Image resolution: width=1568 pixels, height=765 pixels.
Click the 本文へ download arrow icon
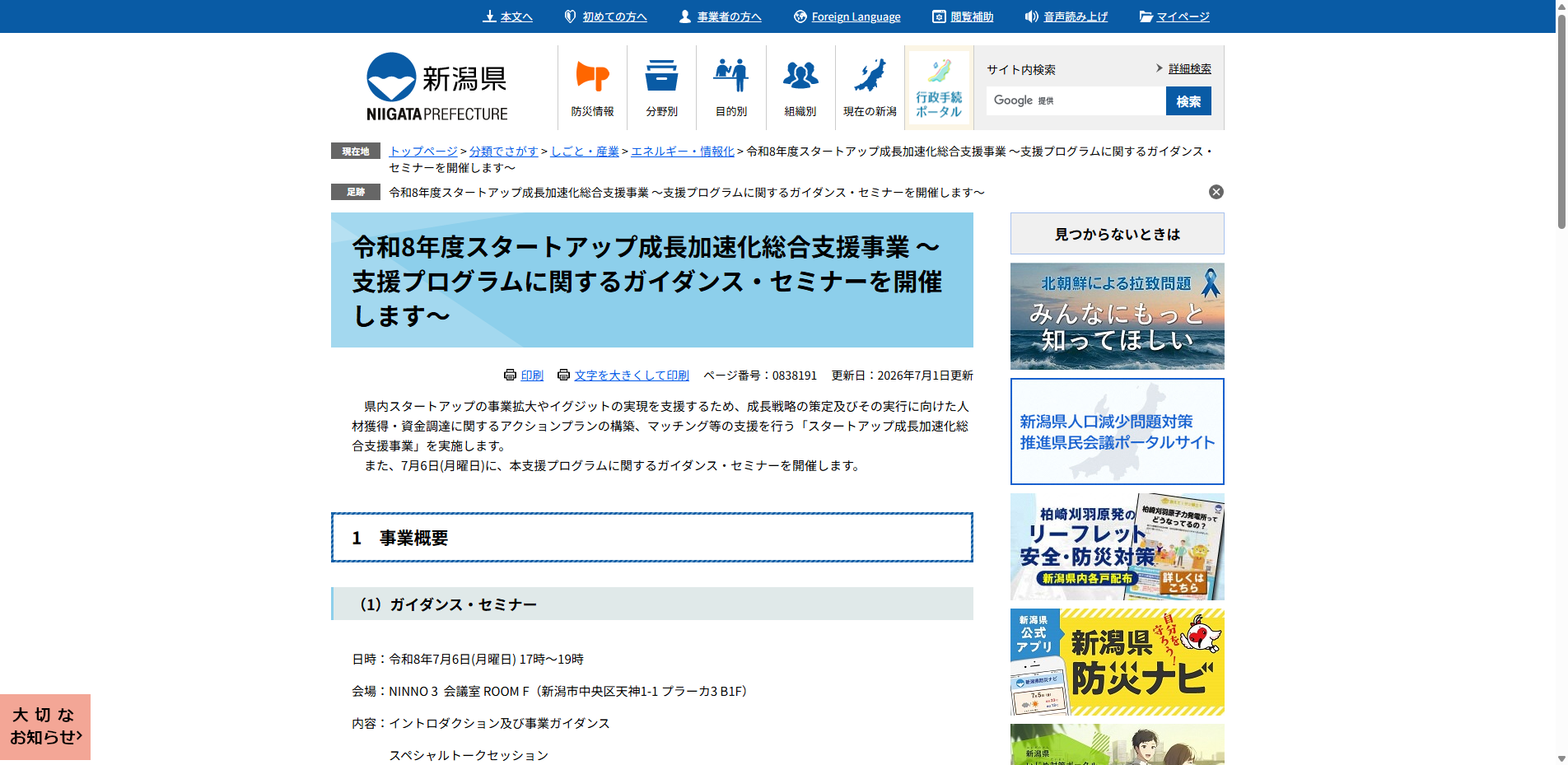pyautogui.click(x=489, y=16)
